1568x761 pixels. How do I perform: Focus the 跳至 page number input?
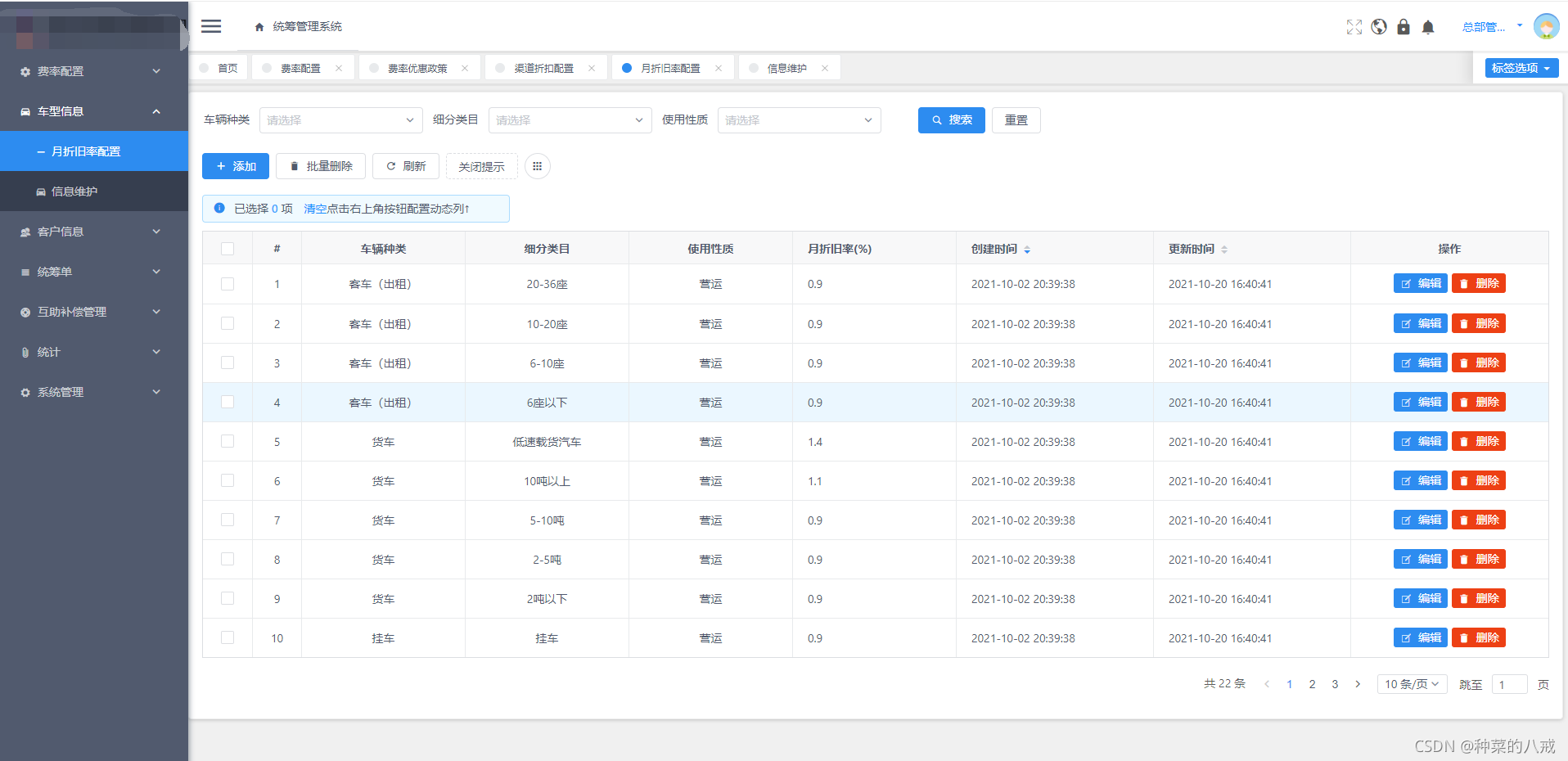1509,684
